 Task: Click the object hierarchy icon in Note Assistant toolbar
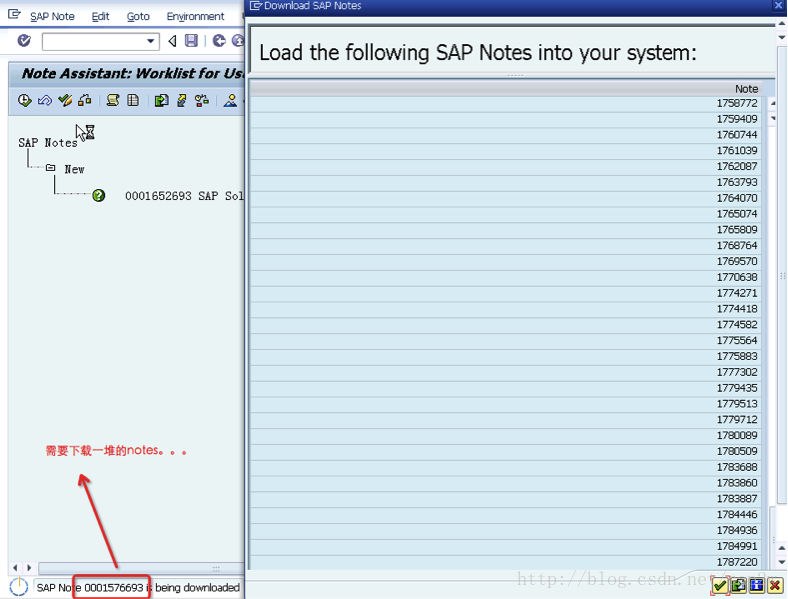point(84,101)
